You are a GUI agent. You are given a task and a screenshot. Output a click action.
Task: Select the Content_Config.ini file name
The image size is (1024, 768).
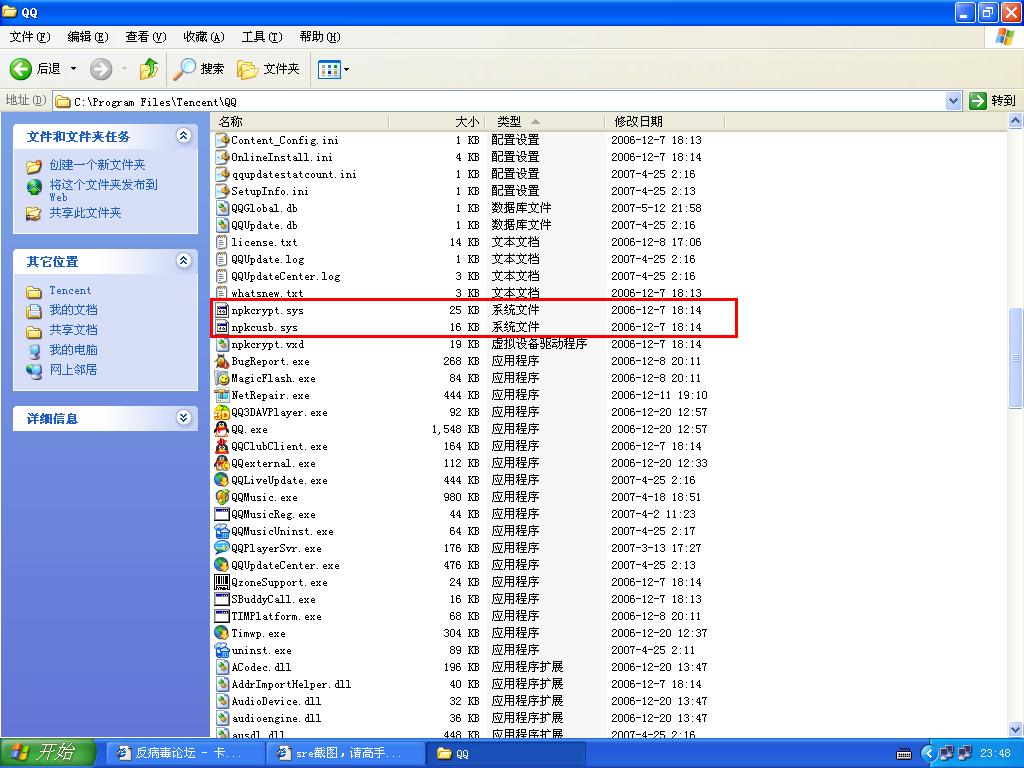tap(285, 140)
